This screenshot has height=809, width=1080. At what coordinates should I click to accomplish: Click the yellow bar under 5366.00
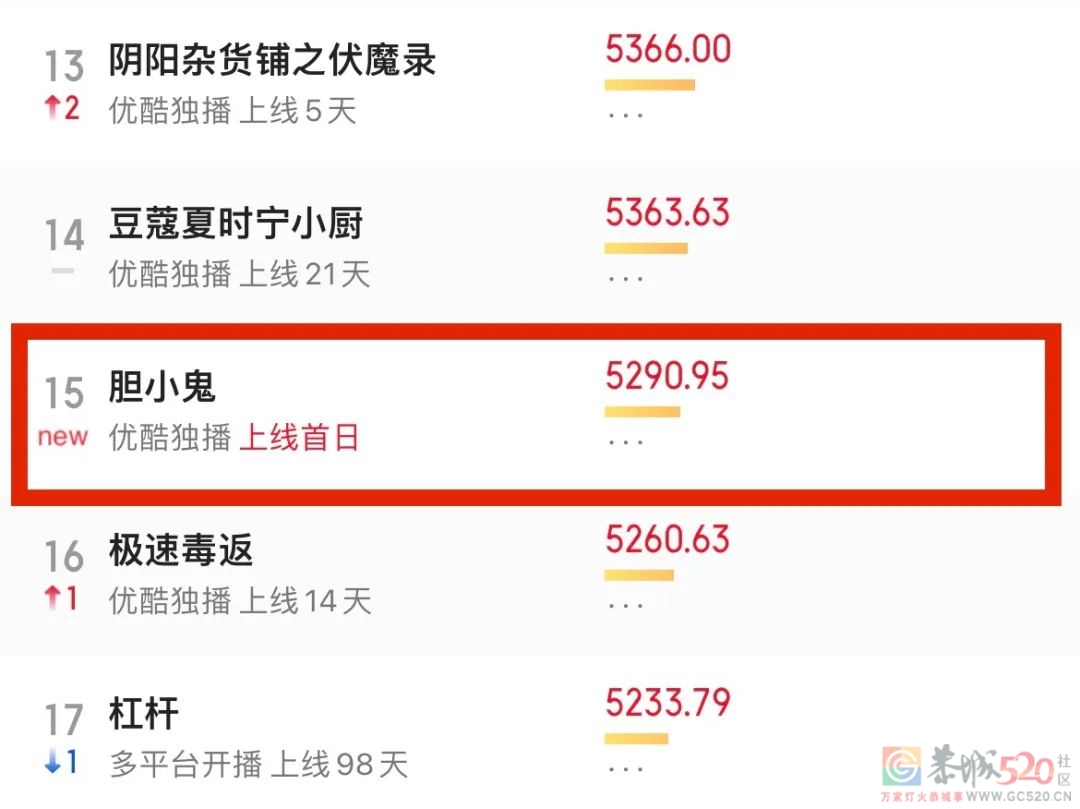[x=649, y=85]
